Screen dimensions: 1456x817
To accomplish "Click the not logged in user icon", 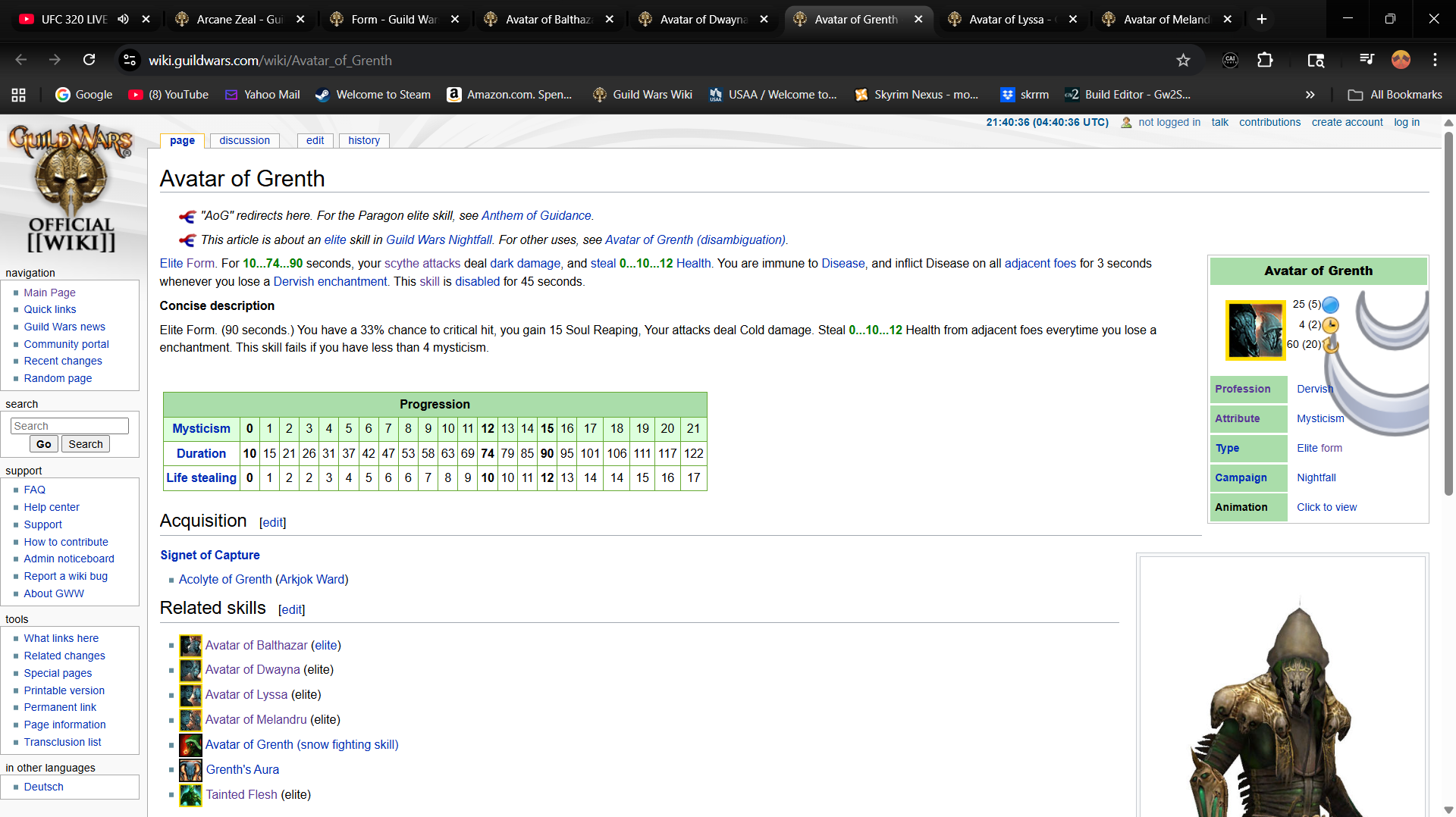I will [1126, 123].
